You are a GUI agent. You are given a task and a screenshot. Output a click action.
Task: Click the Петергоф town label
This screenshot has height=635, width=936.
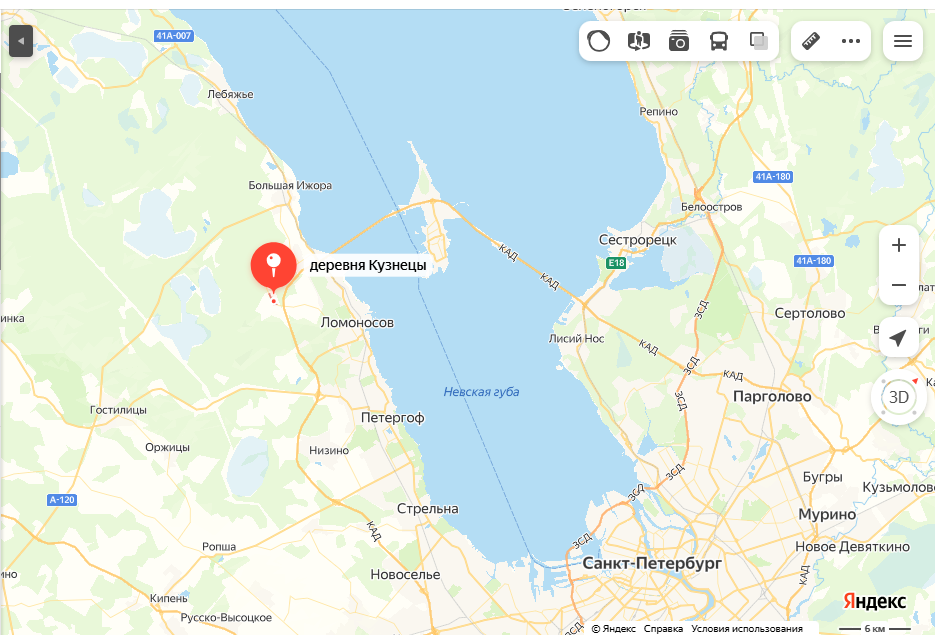pyautogui.click(x=392, y=418)
